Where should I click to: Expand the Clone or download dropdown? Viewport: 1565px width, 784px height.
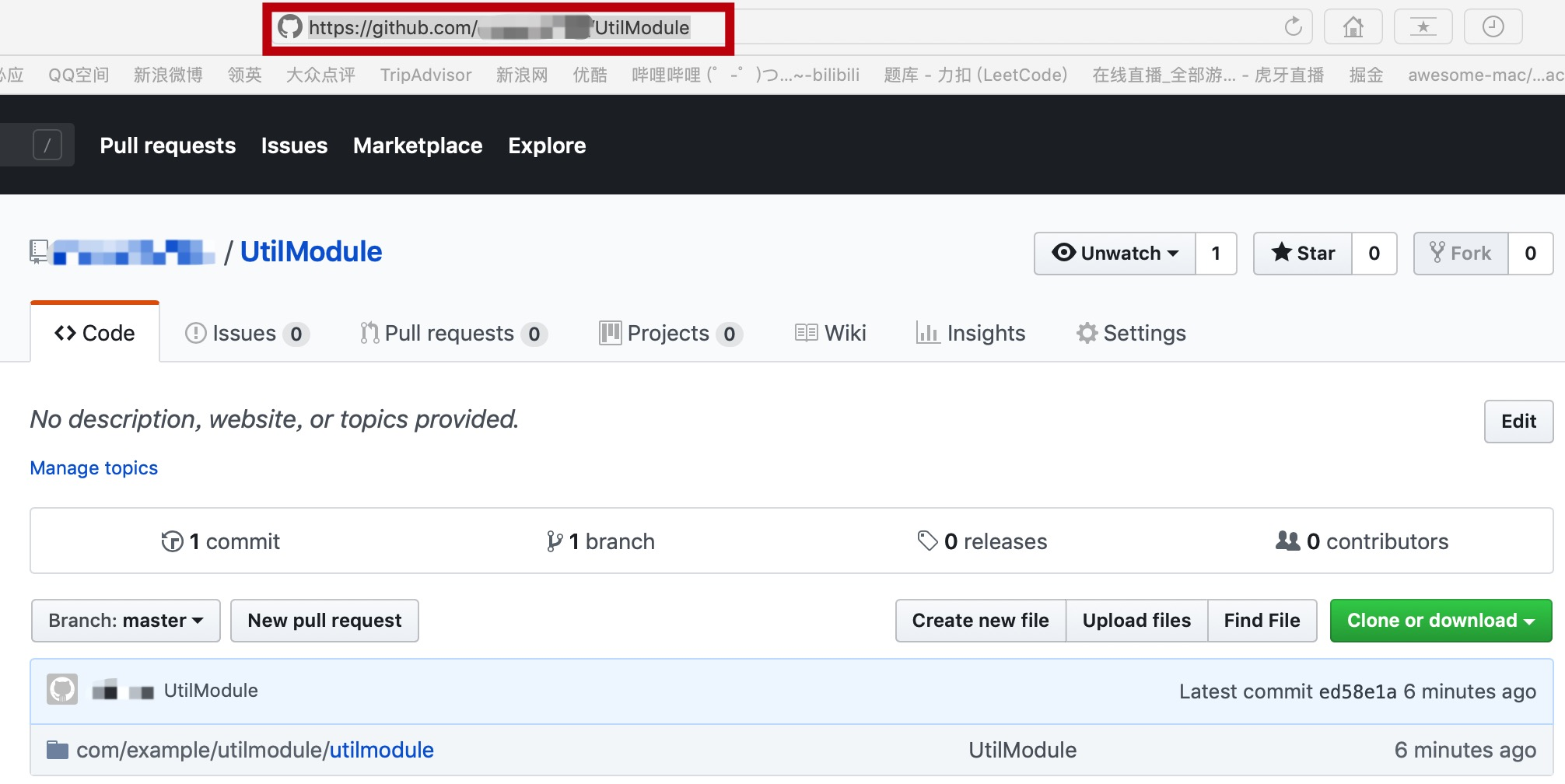pyautogui.click(x=1441, y=621)
